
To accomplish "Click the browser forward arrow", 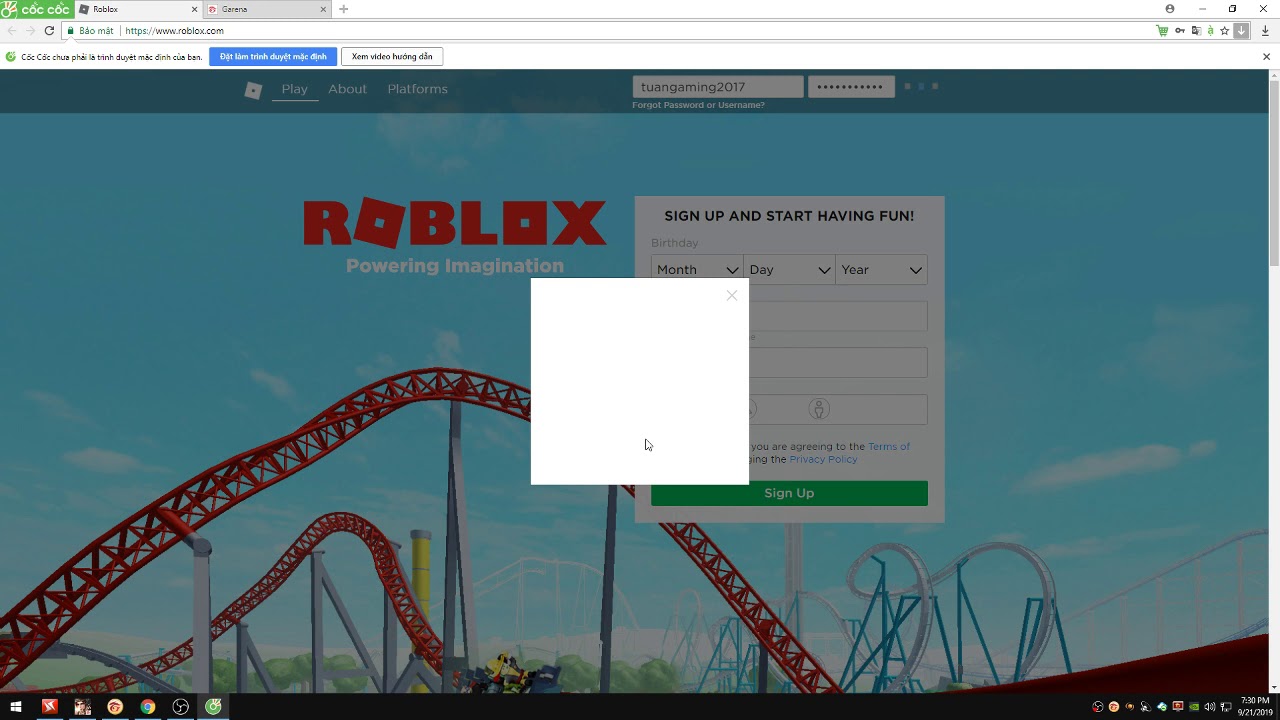I will click(30, 31).
